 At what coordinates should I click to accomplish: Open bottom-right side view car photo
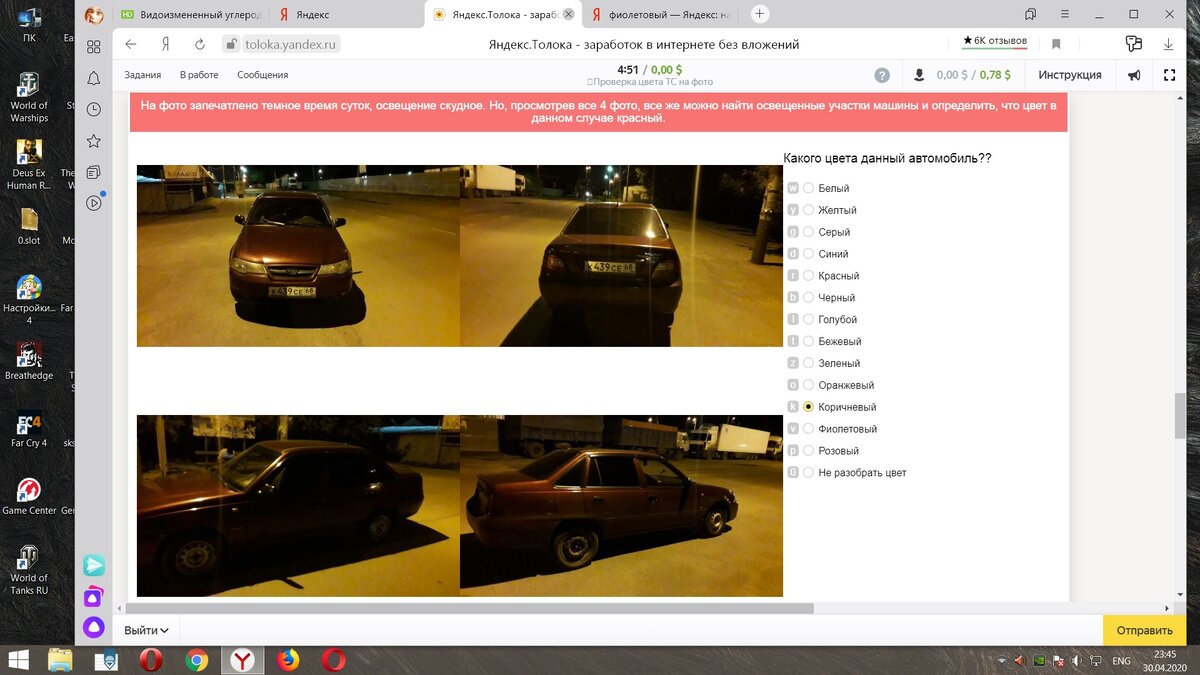[621, 506]
